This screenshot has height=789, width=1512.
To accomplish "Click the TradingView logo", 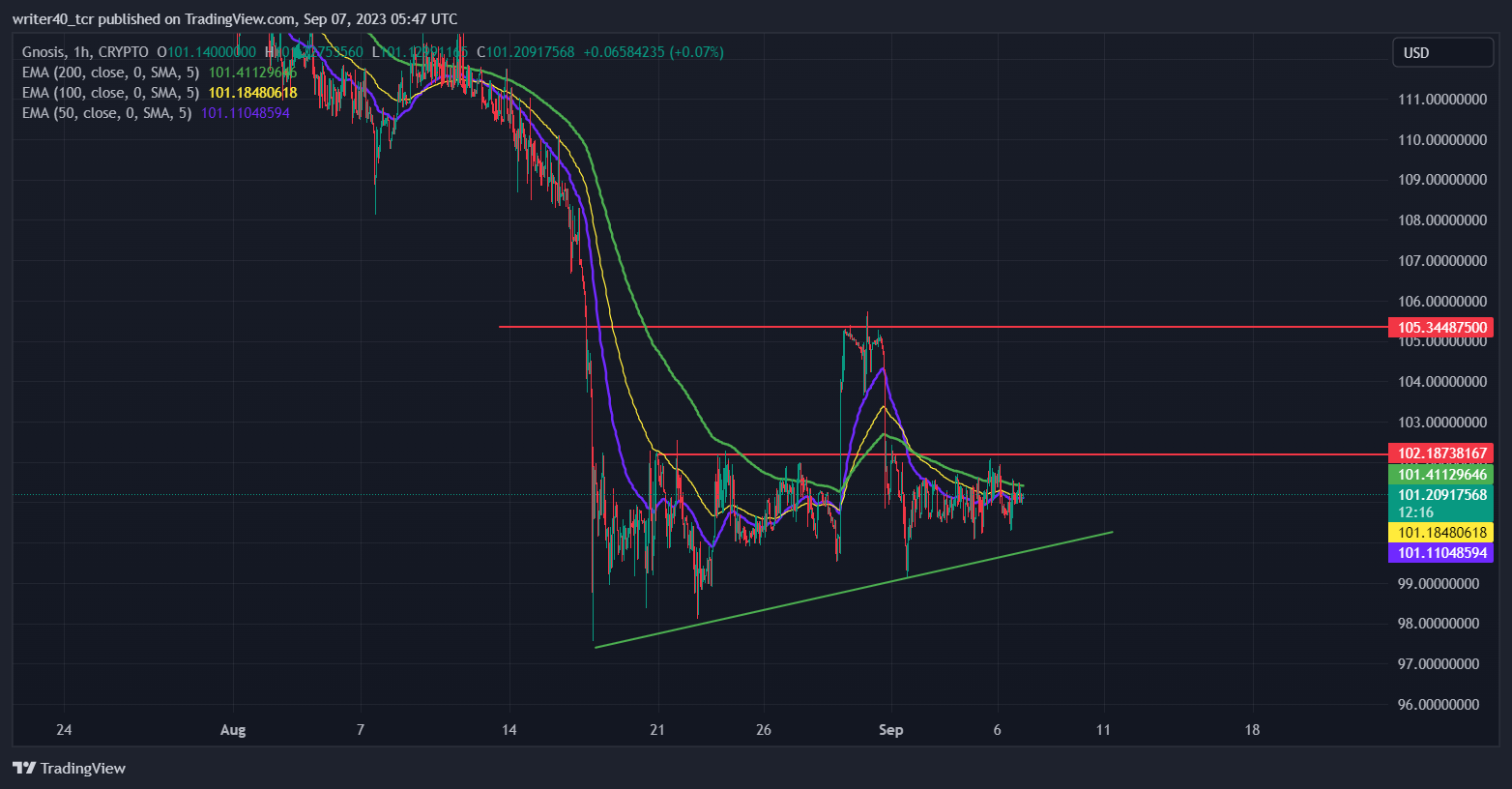I will click(x=69, y=768).
